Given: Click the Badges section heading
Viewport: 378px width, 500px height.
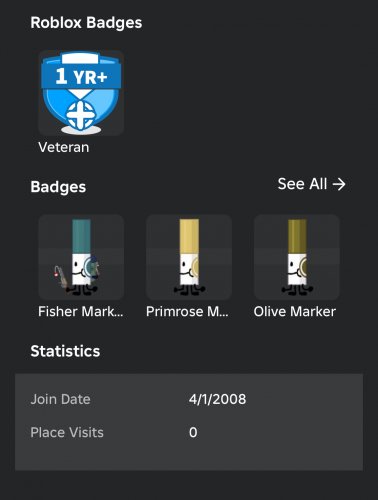Looking at the screenshot, I should coord(58,187).
